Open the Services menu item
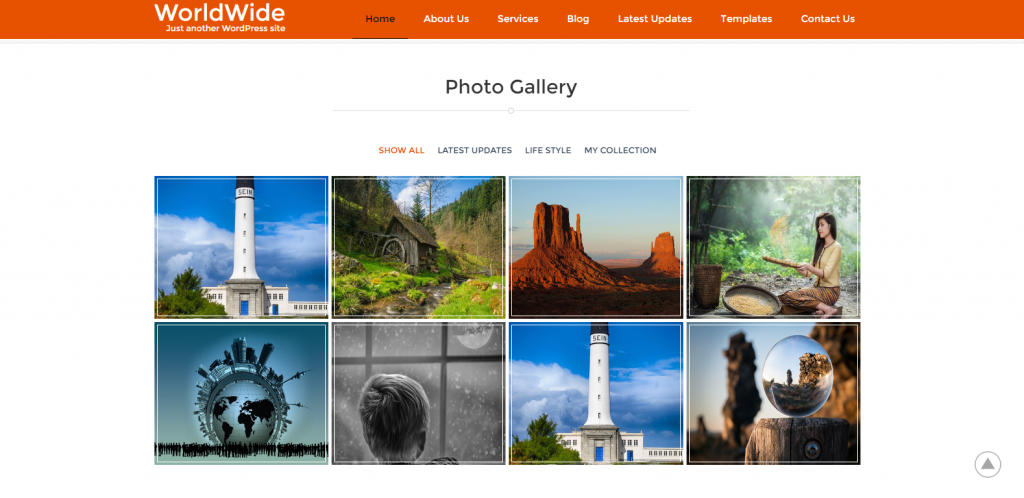1024x498 pixels. tap(518, 19)
